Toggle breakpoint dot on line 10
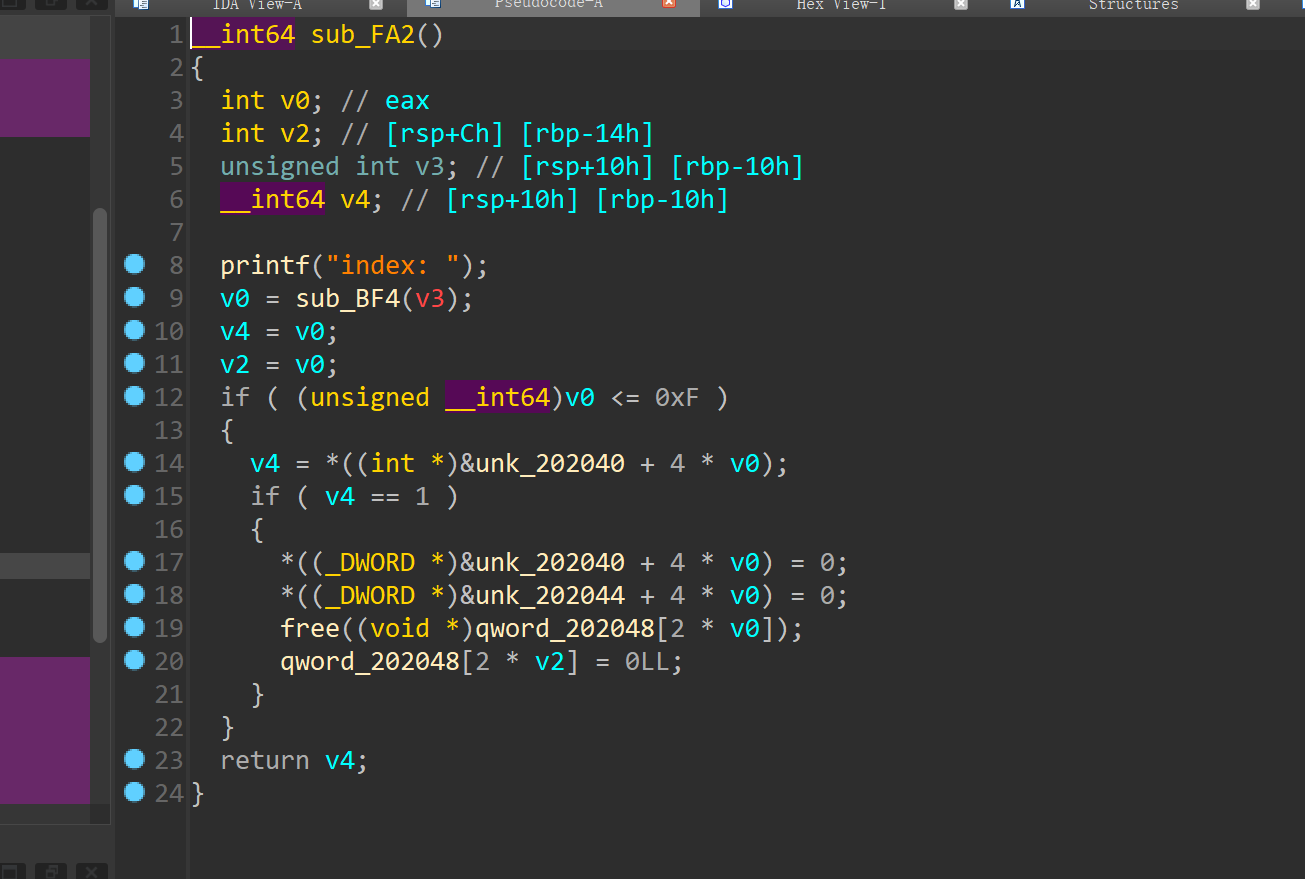1305x879 pixels. (x=134, y=330)
